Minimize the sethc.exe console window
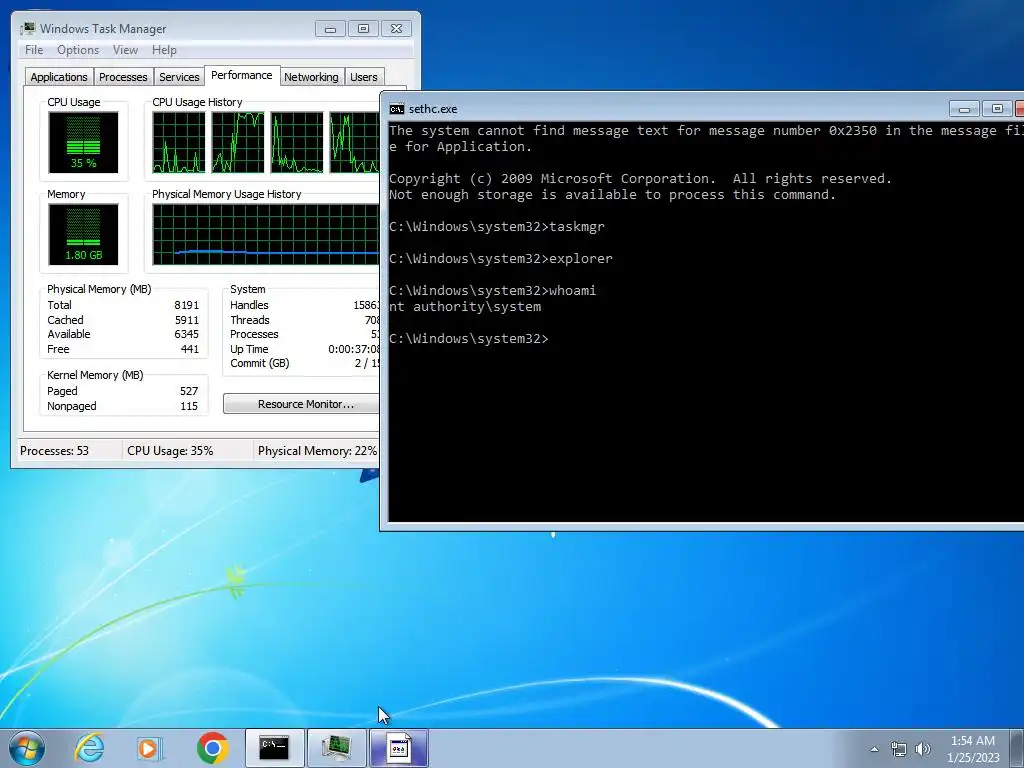The width and height of the screenshot is (1024, 768). point(964,109)
